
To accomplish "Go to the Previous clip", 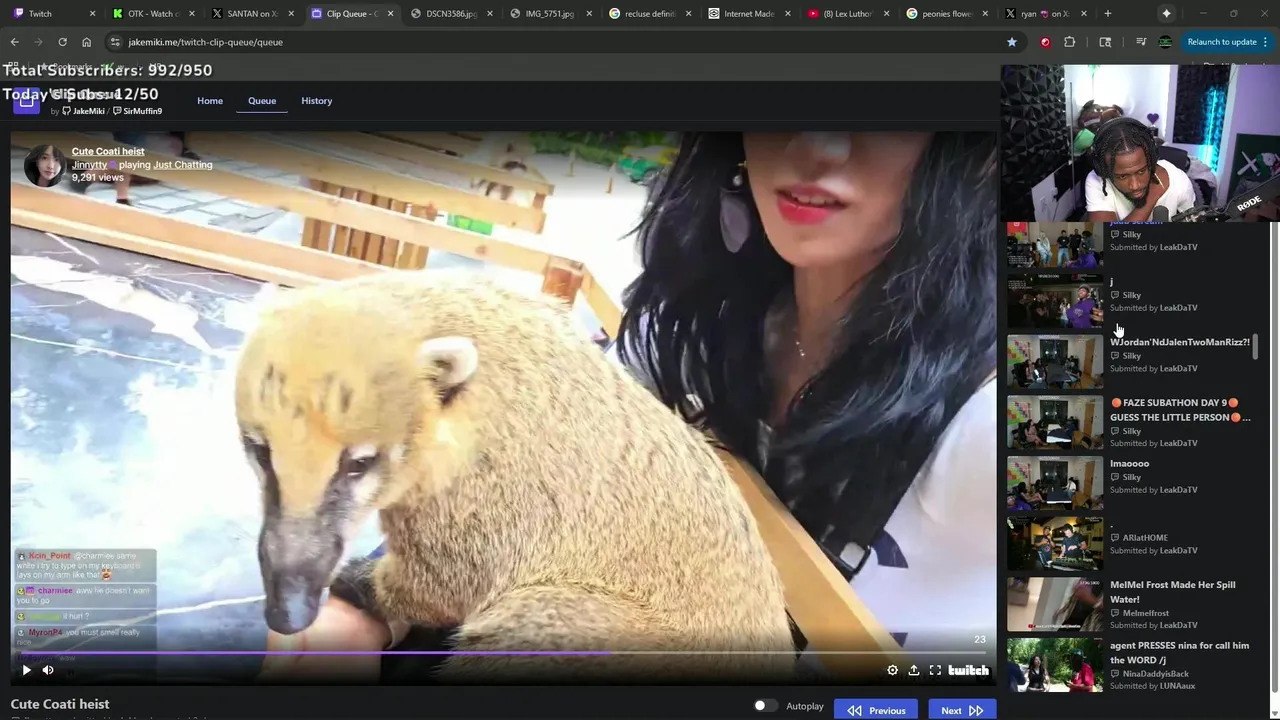I will (x=876, y=710).
